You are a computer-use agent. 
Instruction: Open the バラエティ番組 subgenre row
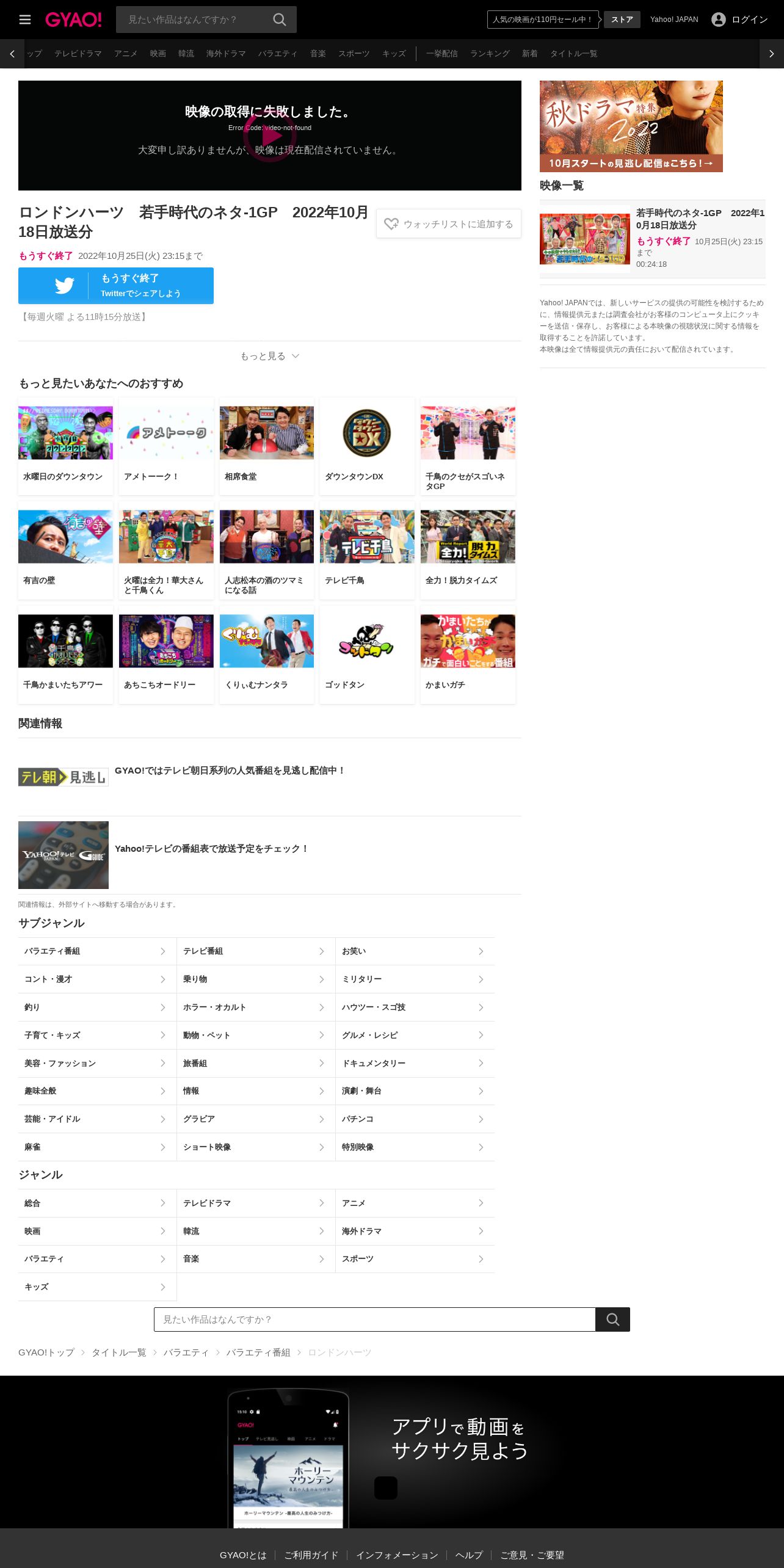pyautogui.click(x=97, y=951)
